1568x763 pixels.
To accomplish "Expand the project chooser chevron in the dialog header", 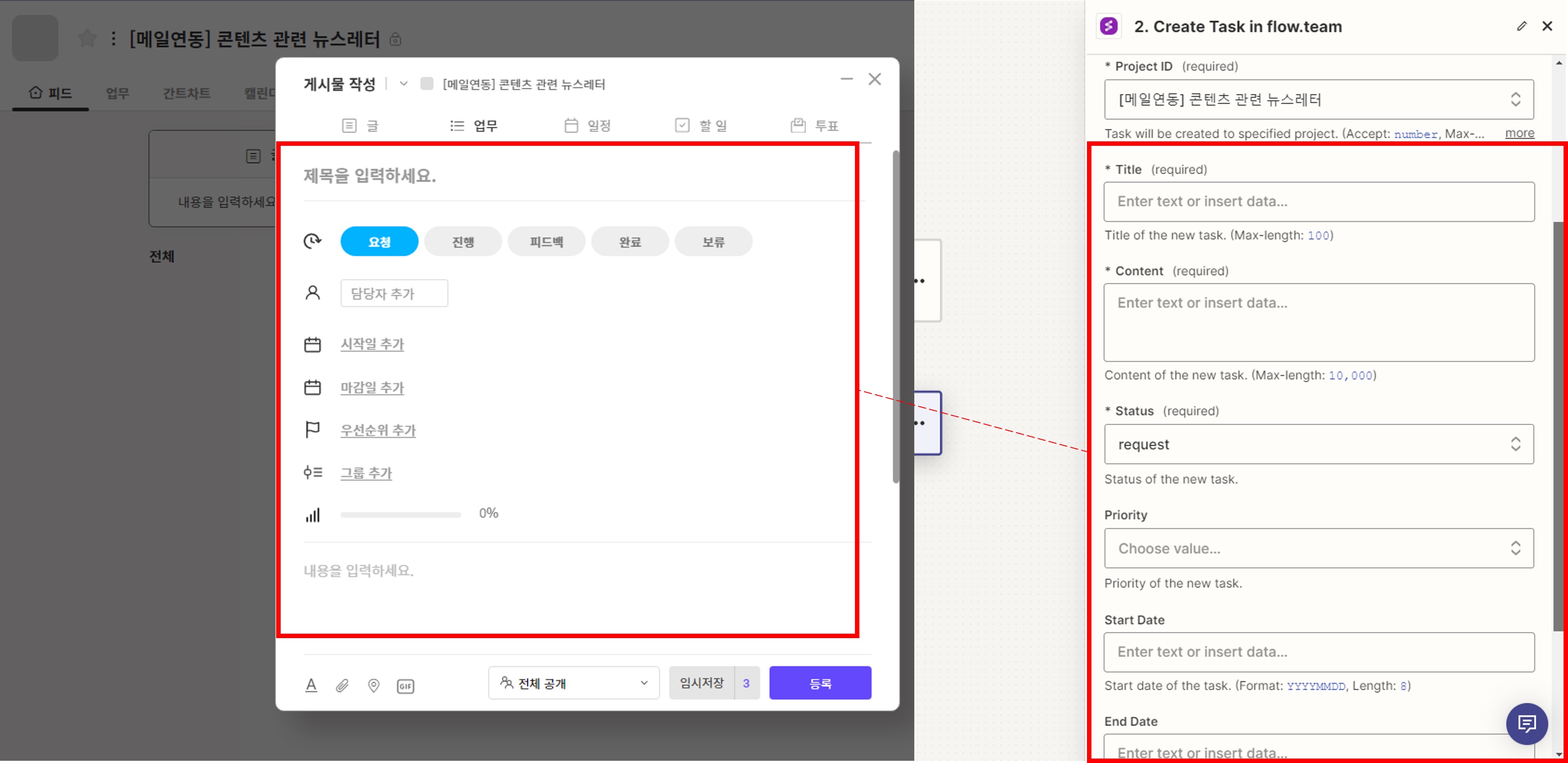I will 403,83.
